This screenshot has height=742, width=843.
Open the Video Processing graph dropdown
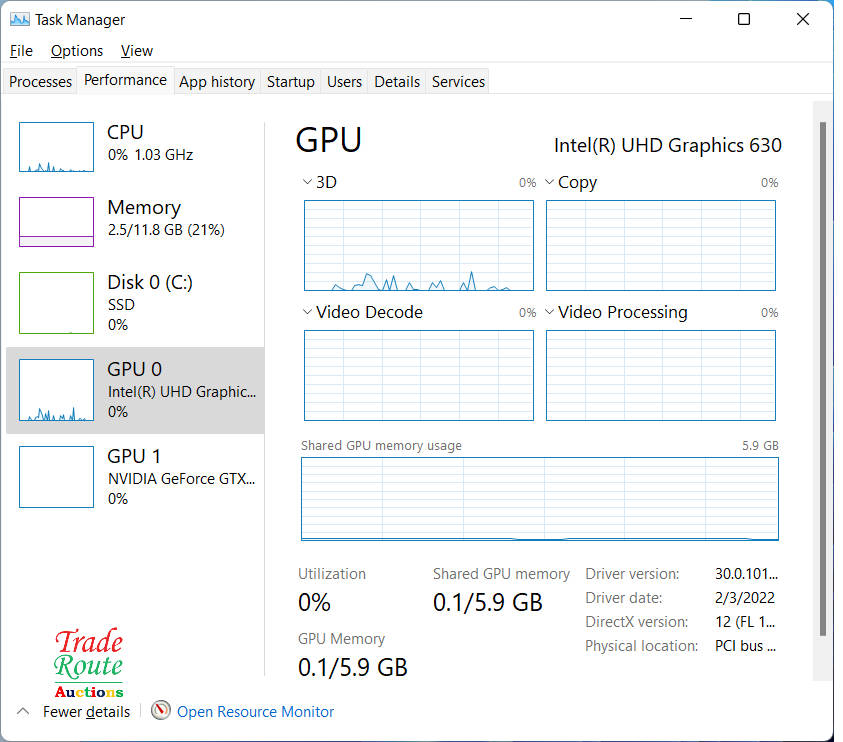549,313
